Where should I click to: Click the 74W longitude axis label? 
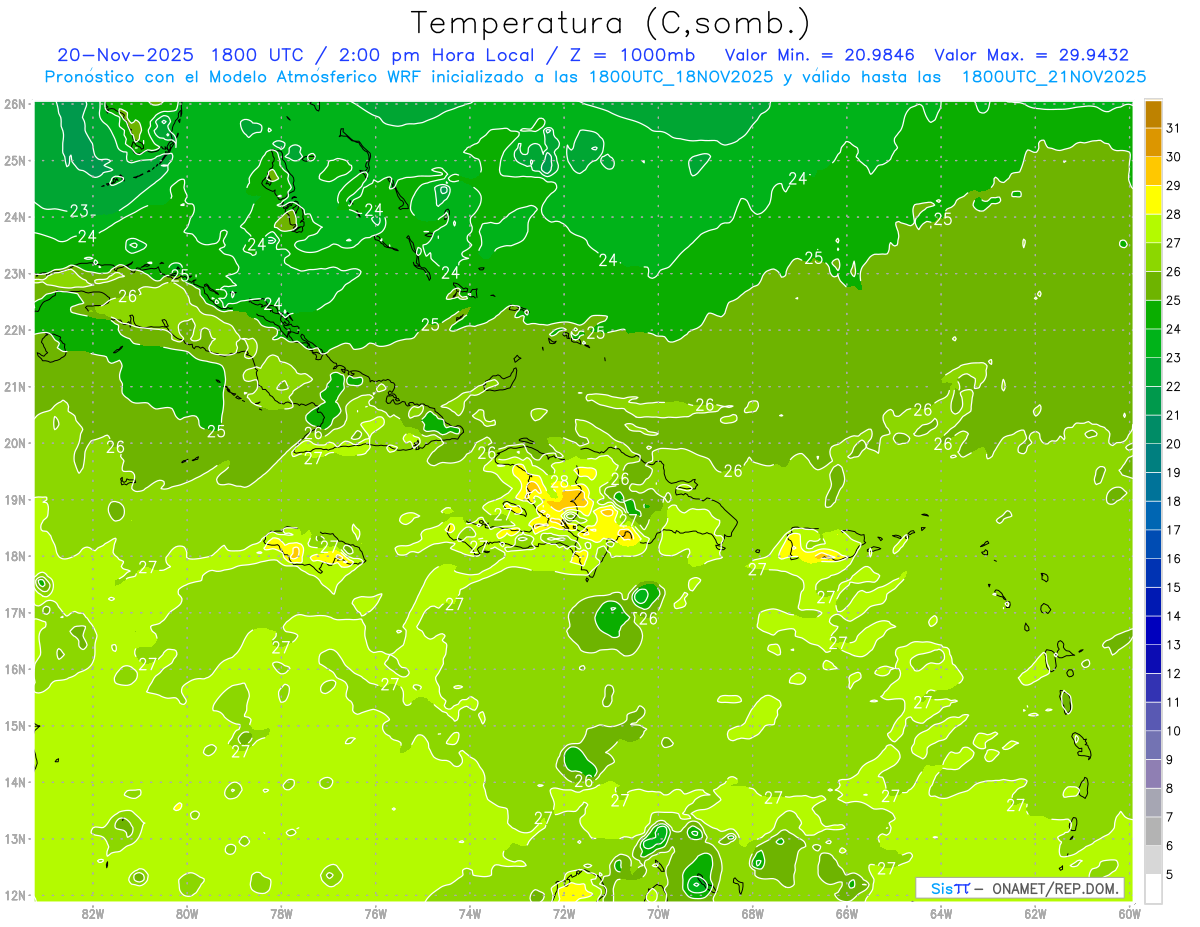tap(470, 913)
